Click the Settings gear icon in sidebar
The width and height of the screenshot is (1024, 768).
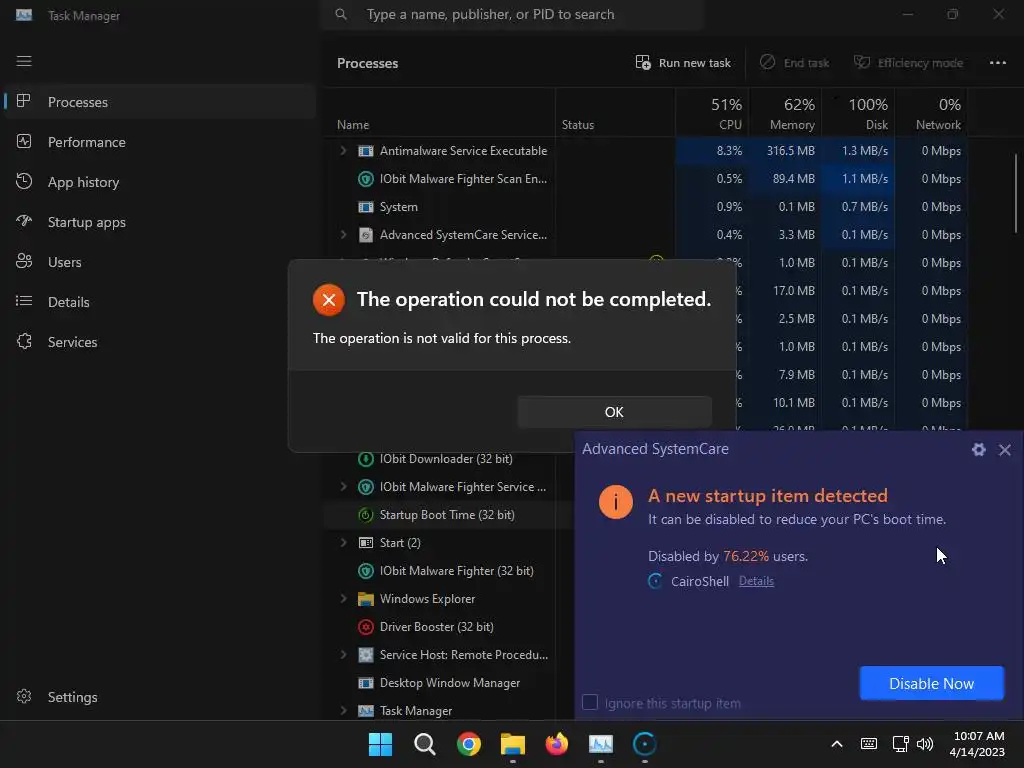coord(24,697)
